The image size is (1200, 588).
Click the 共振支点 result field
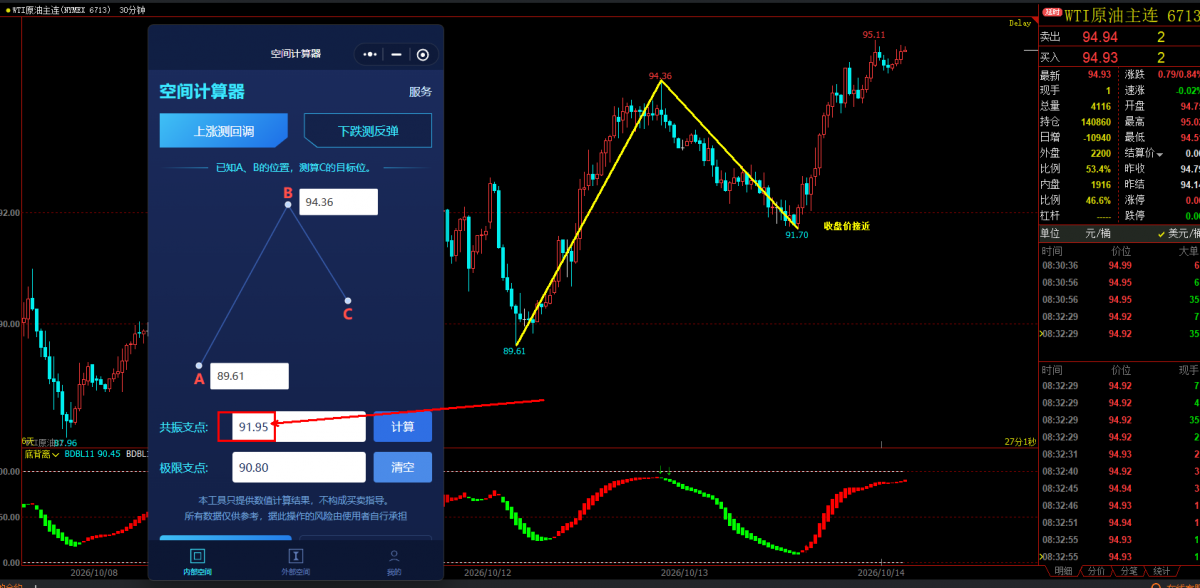pyautogui.click(x=299, y=427)
